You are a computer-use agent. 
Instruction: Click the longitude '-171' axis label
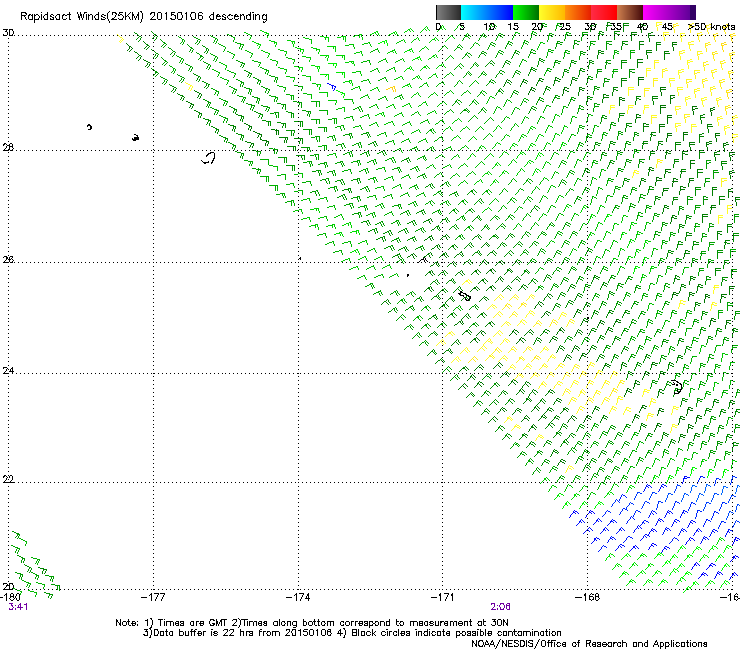click(x=443, y=597)
